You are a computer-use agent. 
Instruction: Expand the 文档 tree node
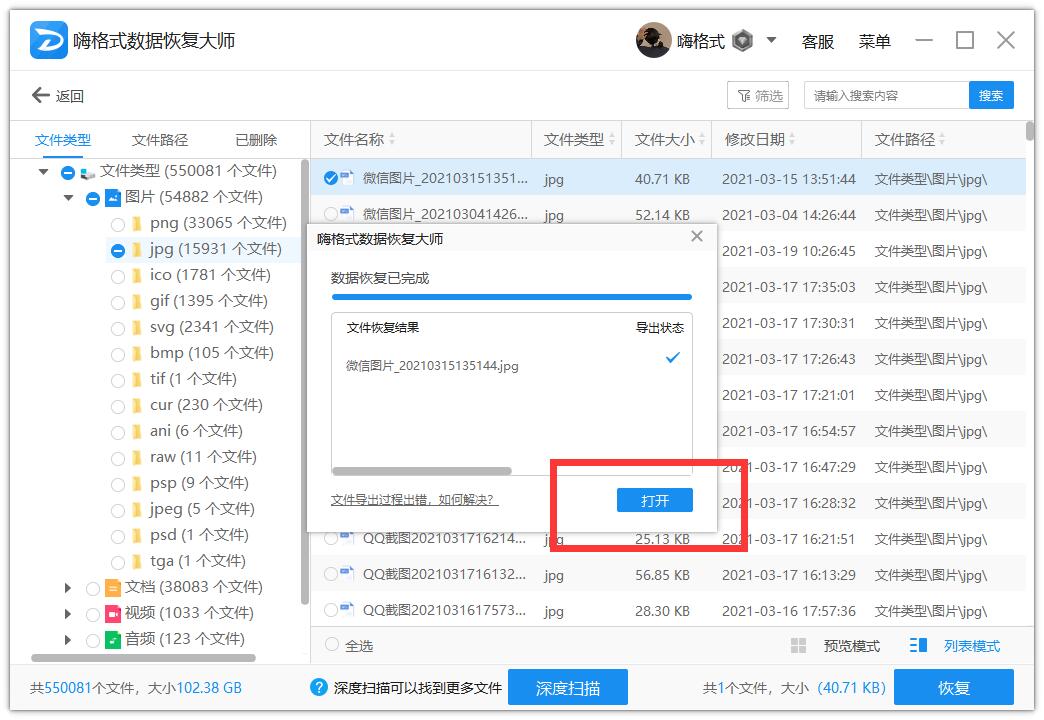(67, 587)
